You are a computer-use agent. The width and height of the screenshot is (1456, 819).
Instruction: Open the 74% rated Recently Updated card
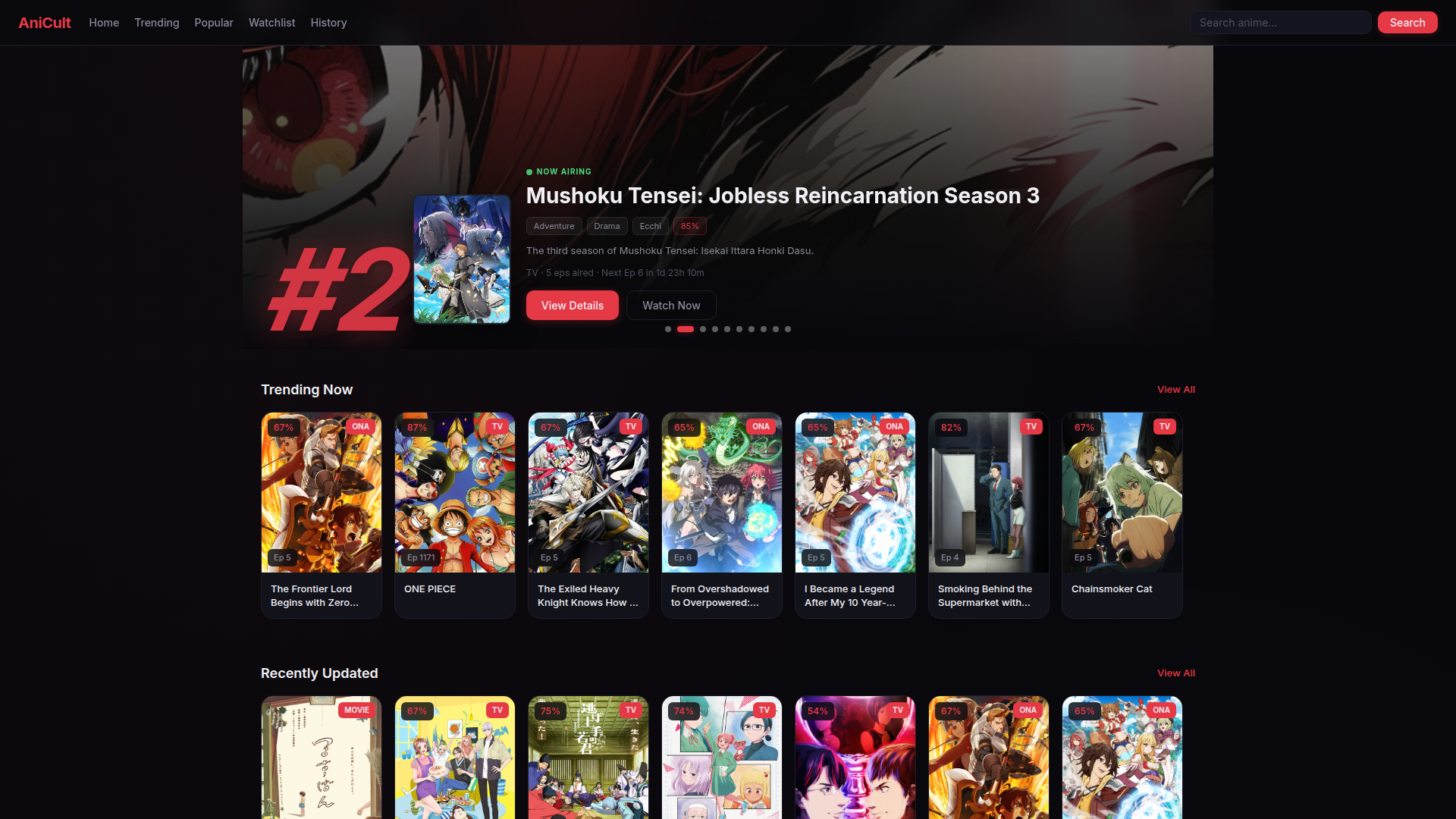(722, 758)
